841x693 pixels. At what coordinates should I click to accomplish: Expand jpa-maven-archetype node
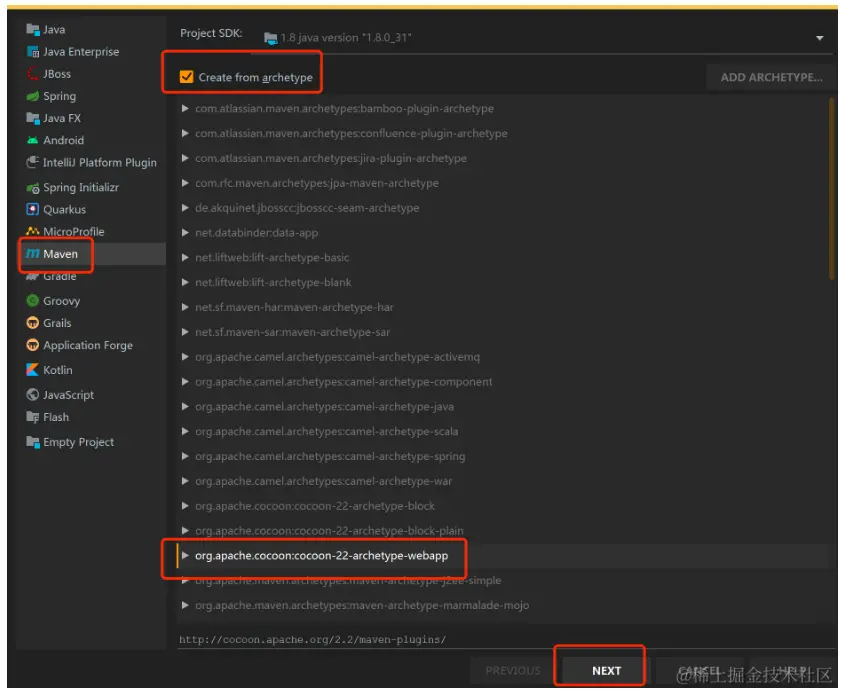185,183
